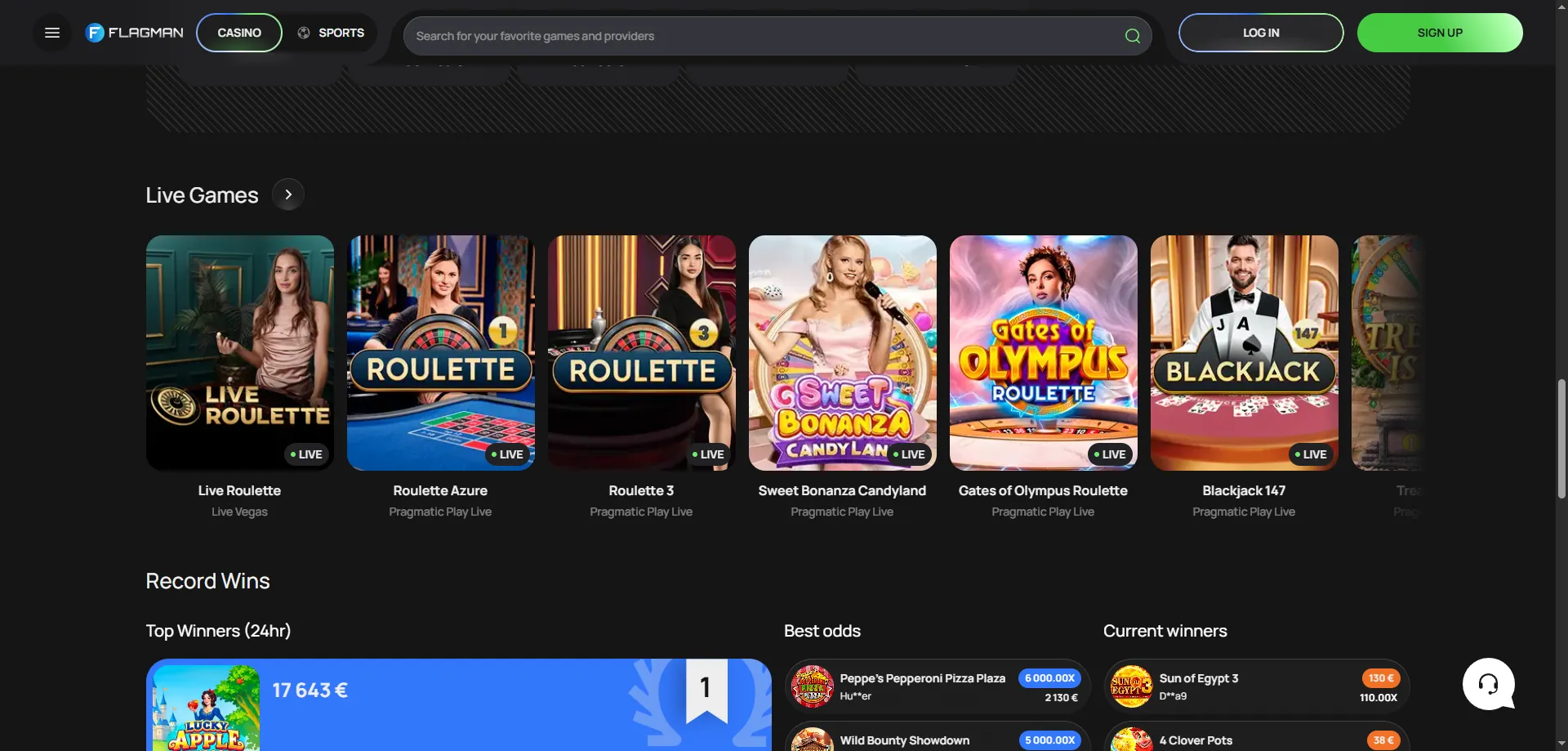The image size is (1568, 751).
Task: Open the Roulette 3 game thumbnail
Action: pos(642,353)
